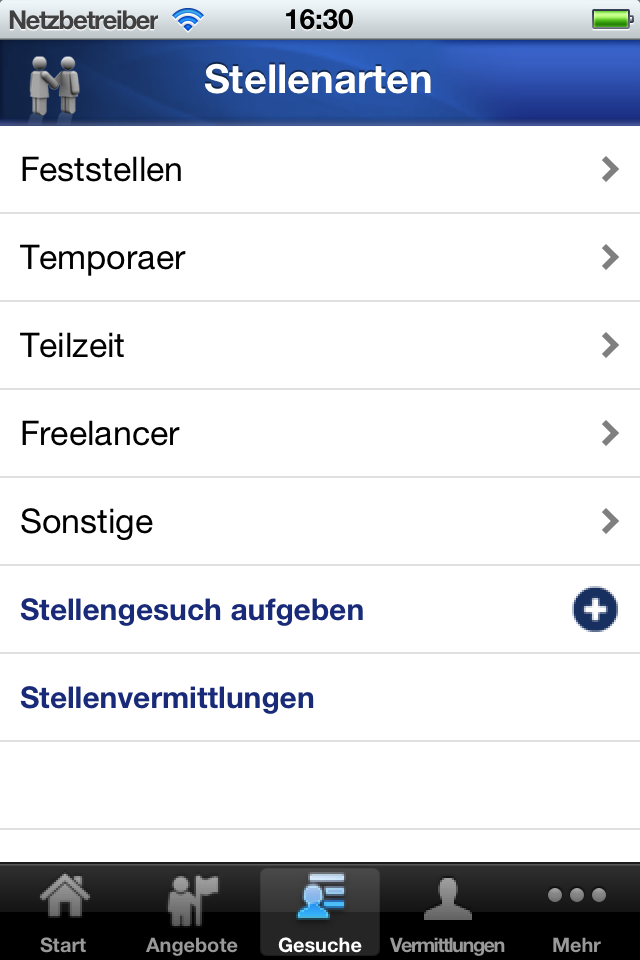Open the Temporaer chevron arrow

click(609, 257)
